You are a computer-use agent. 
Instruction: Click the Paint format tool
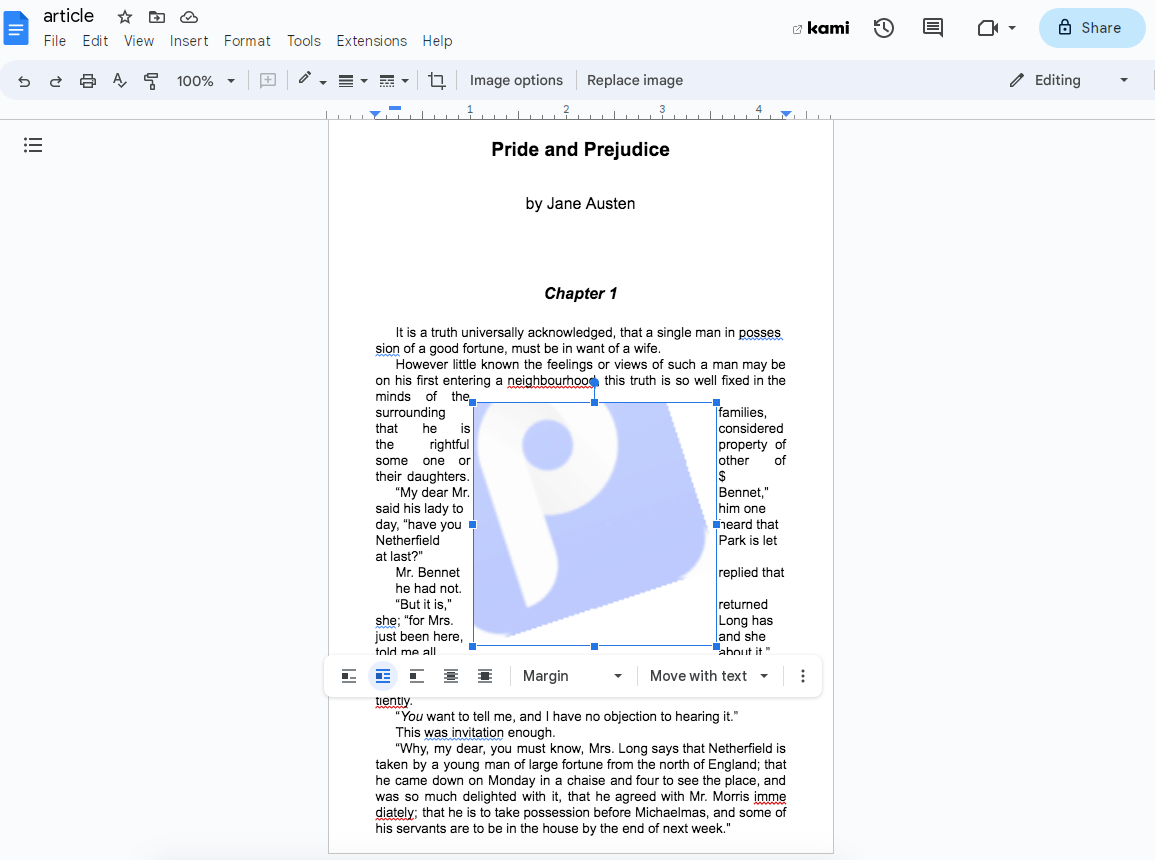[x=151, y=80]
